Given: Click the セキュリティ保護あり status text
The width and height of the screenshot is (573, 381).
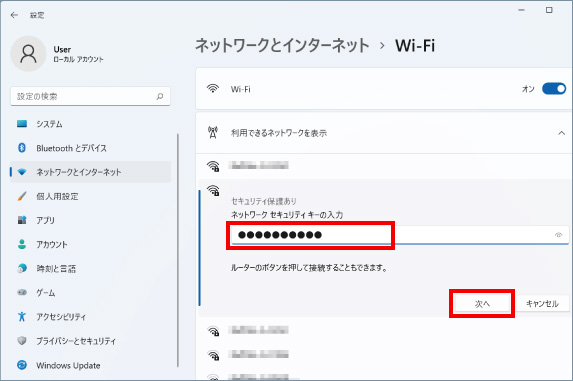Looking at the screenshot, I should click(x=264, y=201).
